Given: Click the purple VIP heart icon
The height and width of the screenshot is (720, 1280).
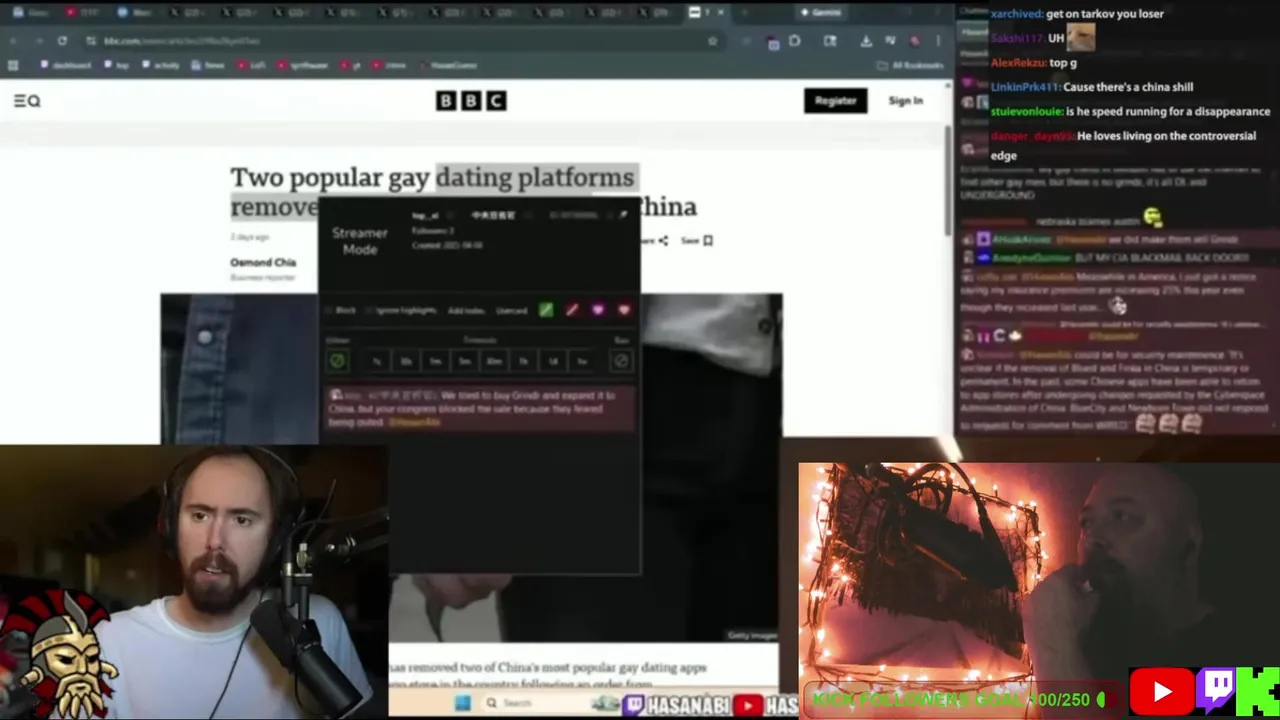Looking at the screenshot, I should point(598,310).
